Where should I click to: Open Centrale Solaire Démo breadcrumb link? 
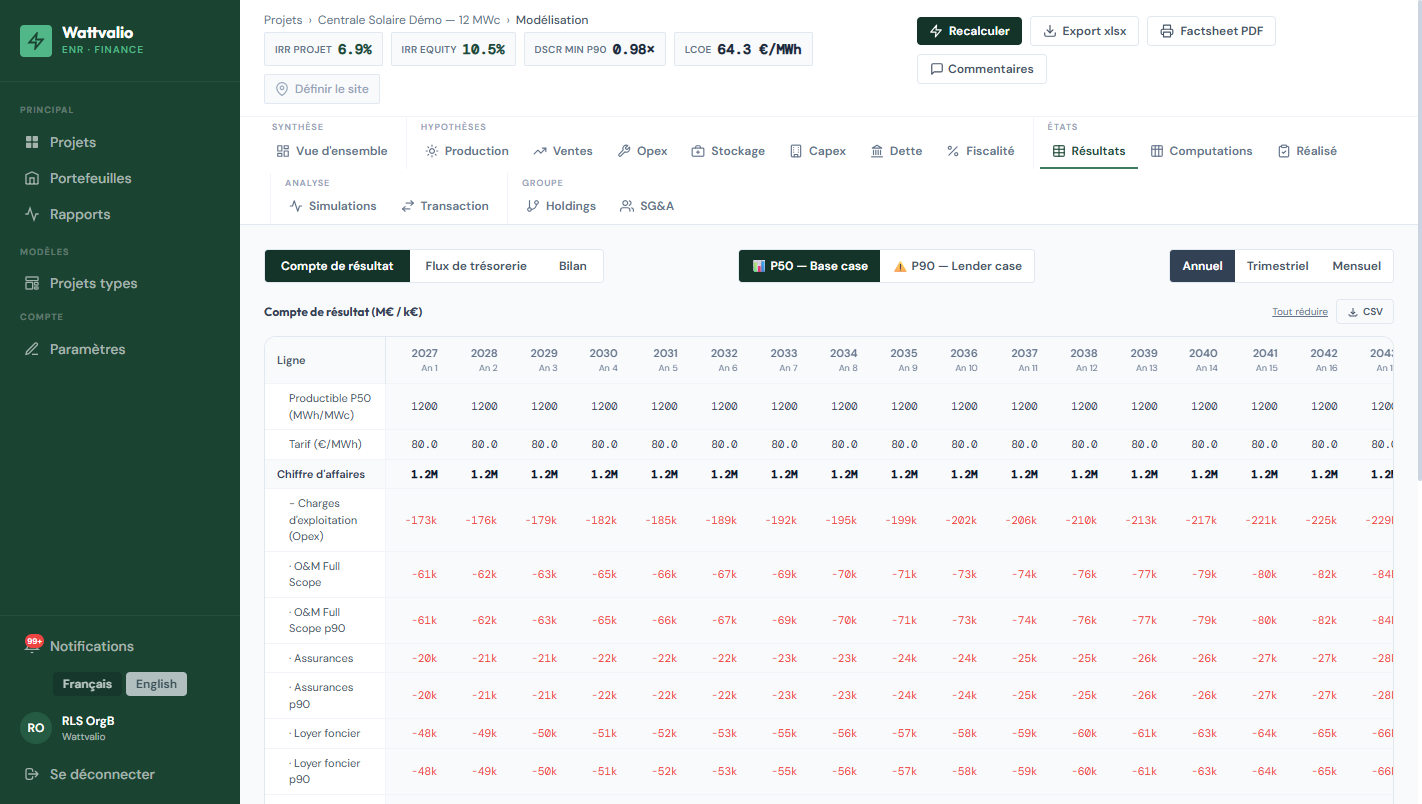click(x=411, y=20)
